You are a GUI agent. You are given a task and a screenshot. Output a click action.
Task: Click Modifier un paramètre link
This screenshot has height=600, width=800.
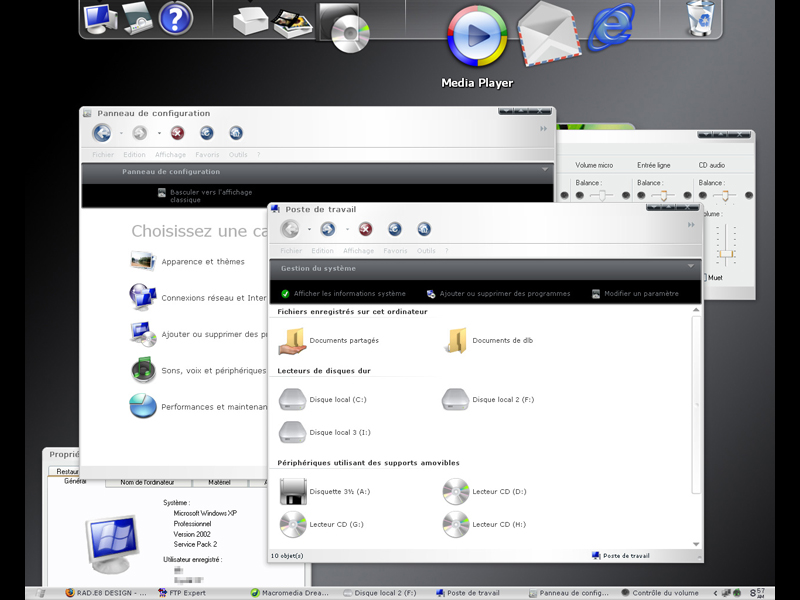635,293
